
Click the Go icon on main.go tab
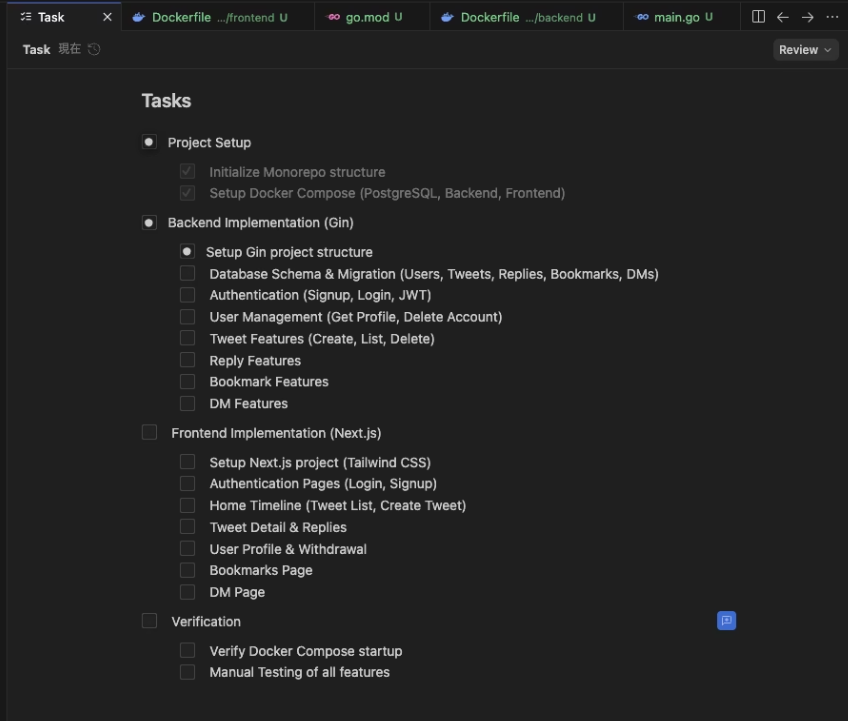pyautogui.click(x=642, y=17)
